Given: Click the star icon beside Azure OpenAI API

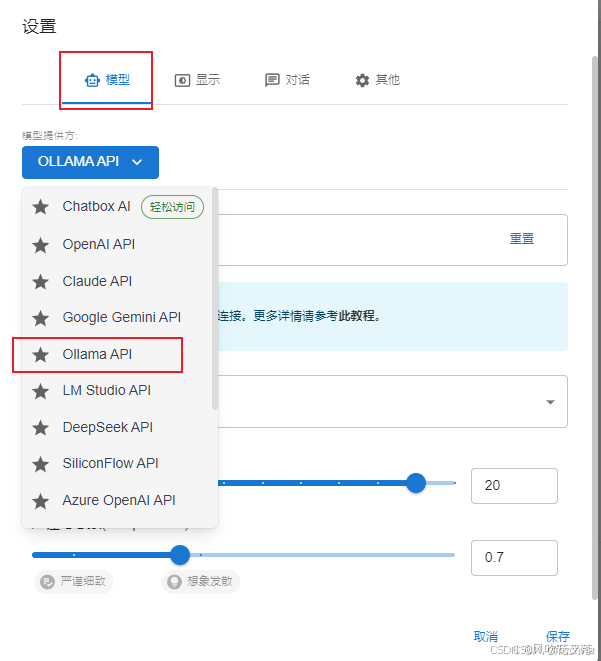Looking at the screenshot, I should point(40,501).
